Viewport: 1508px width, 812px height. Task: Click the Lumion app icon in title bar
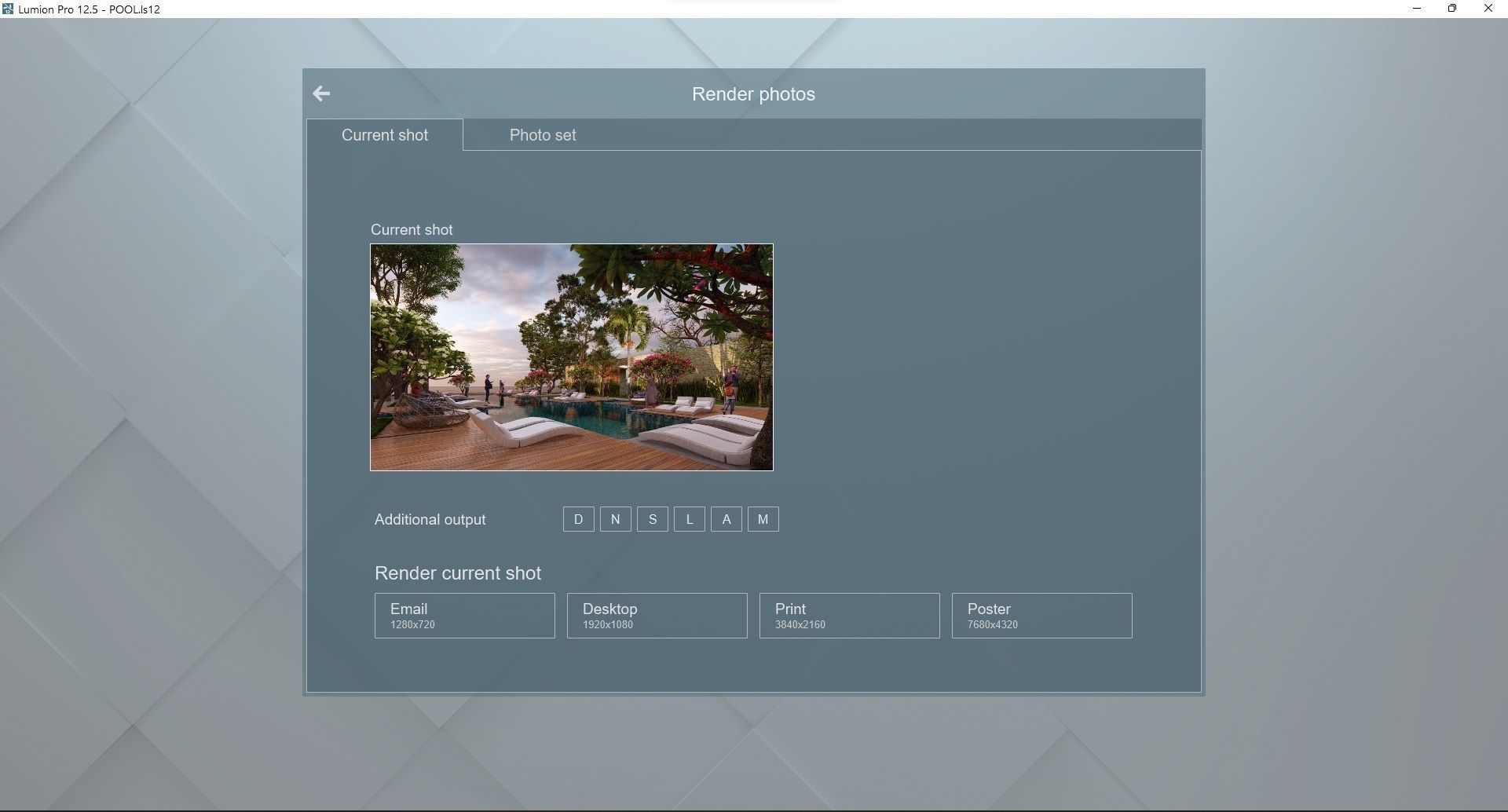pos(8,9)
